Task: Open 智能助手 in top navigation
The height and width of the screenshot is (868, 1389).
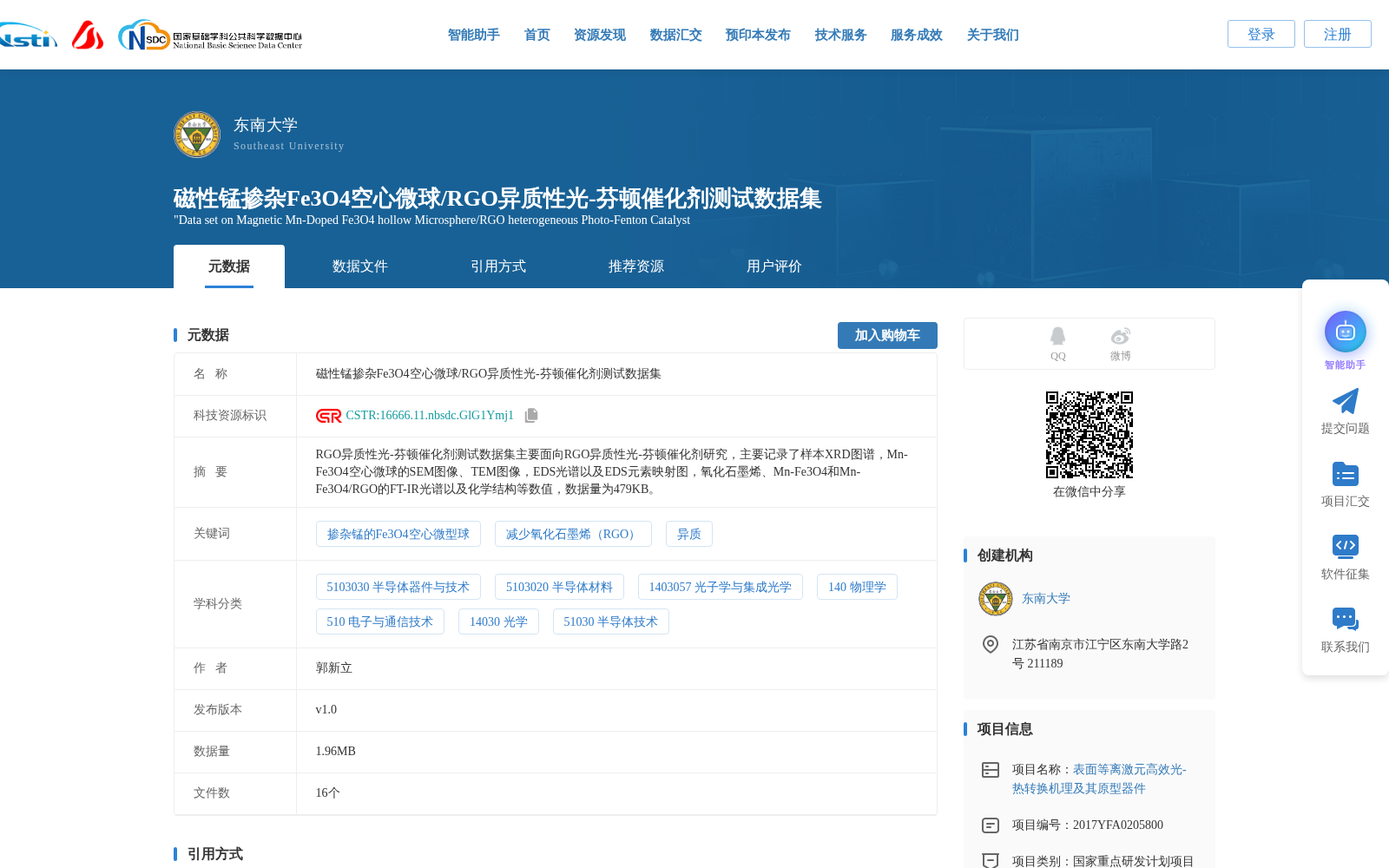Action: (474, 35)
